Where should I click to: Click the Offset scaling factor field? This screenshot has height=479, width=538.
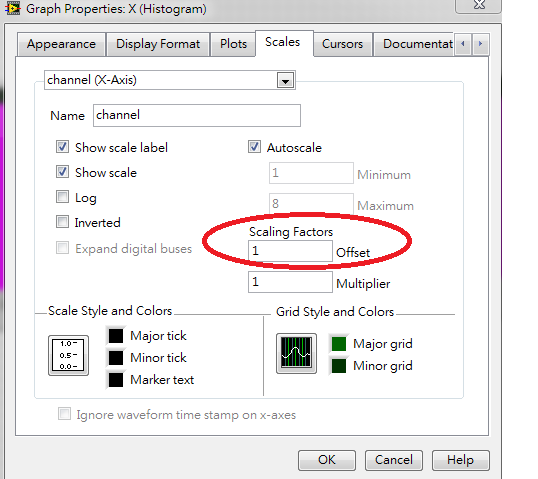tap(290, 251)
